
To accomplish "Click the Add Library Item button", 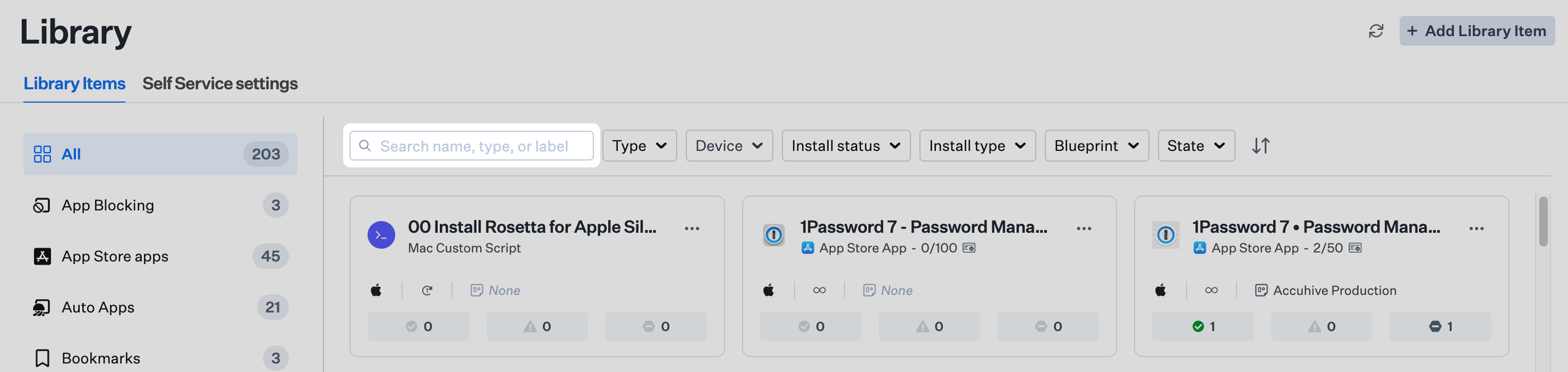I will (x=1476, y=31).
